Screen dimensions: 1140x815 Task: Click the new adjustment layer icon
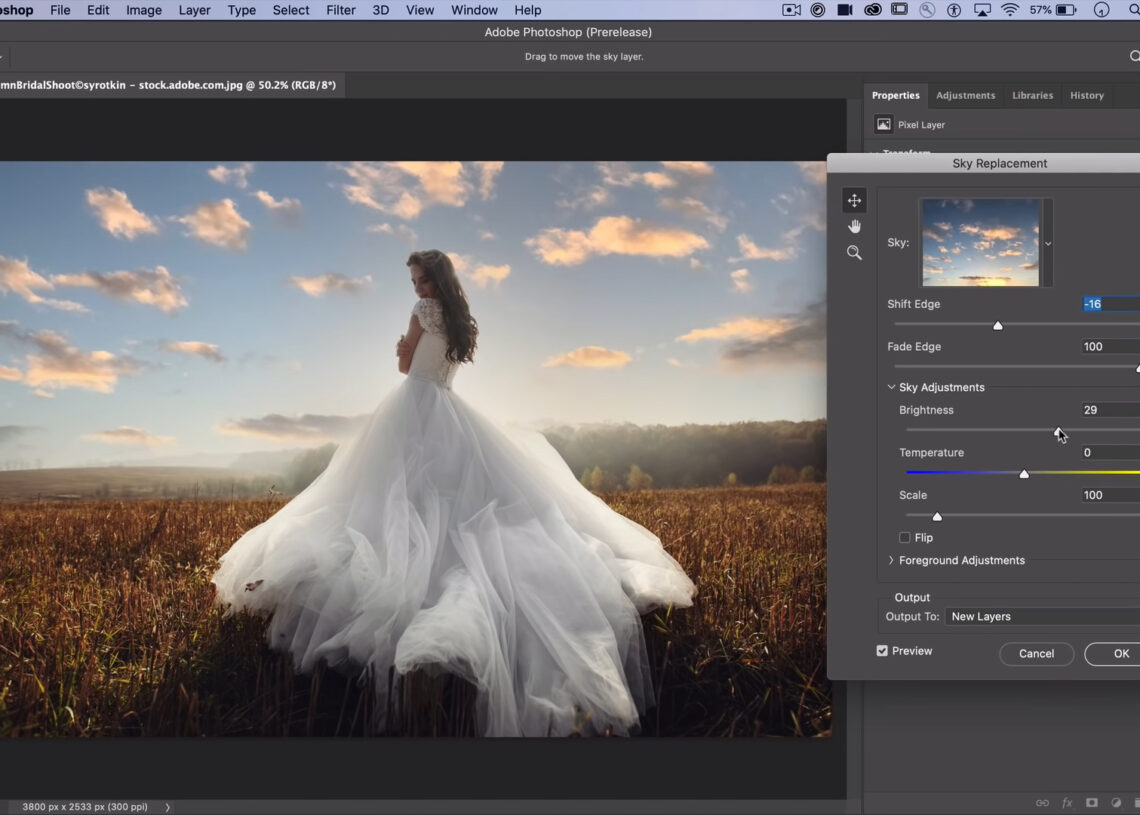click(1116, 803)
